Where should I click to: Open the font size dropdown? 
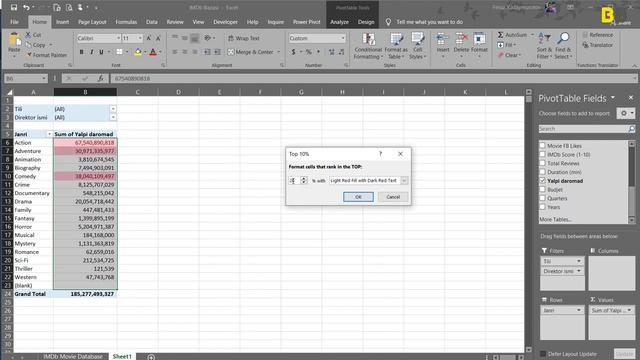[140, 38]
